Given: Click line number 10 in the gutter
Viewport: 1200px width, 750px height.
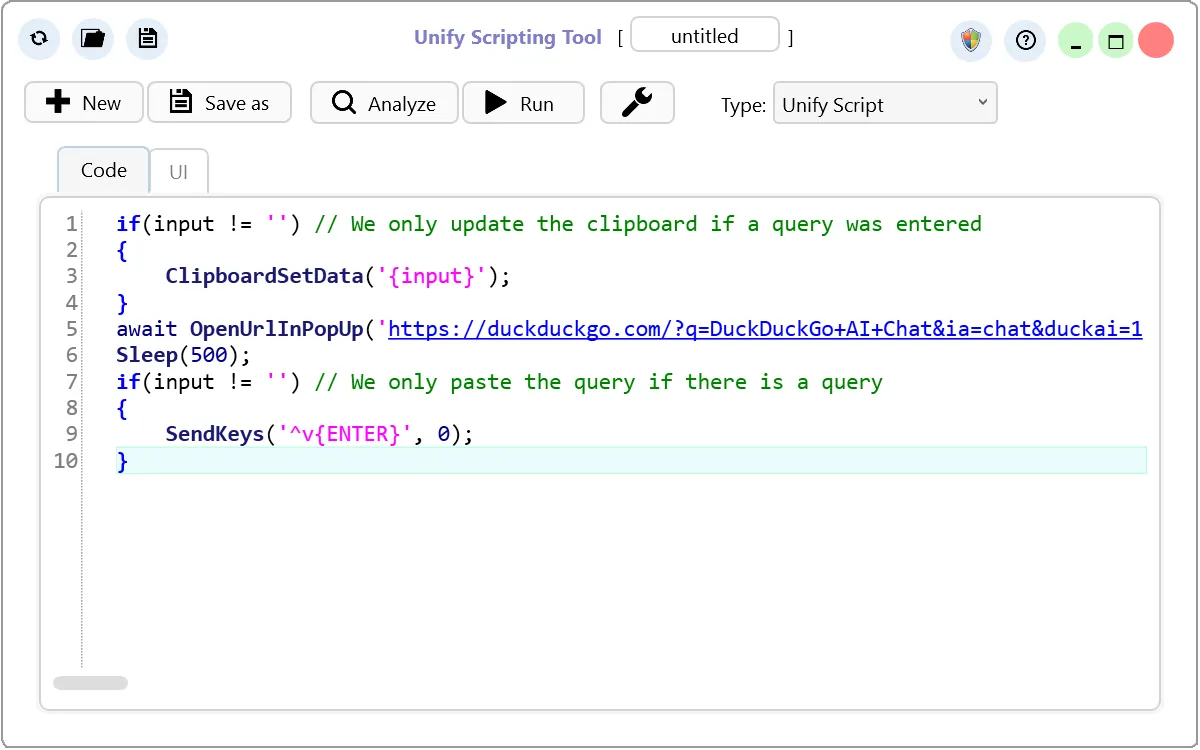Looking at the screenshot, I should (66, 460).
